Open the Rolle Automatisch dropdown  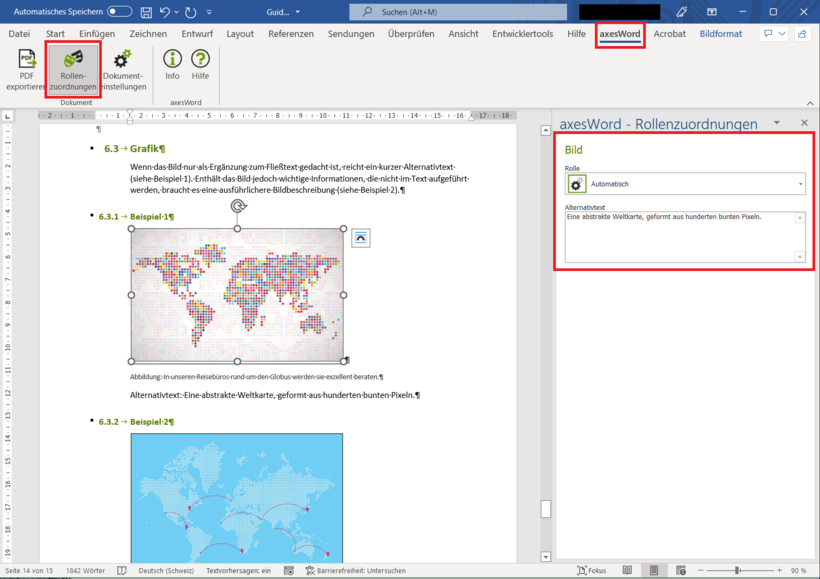click(x=685, y=184)
